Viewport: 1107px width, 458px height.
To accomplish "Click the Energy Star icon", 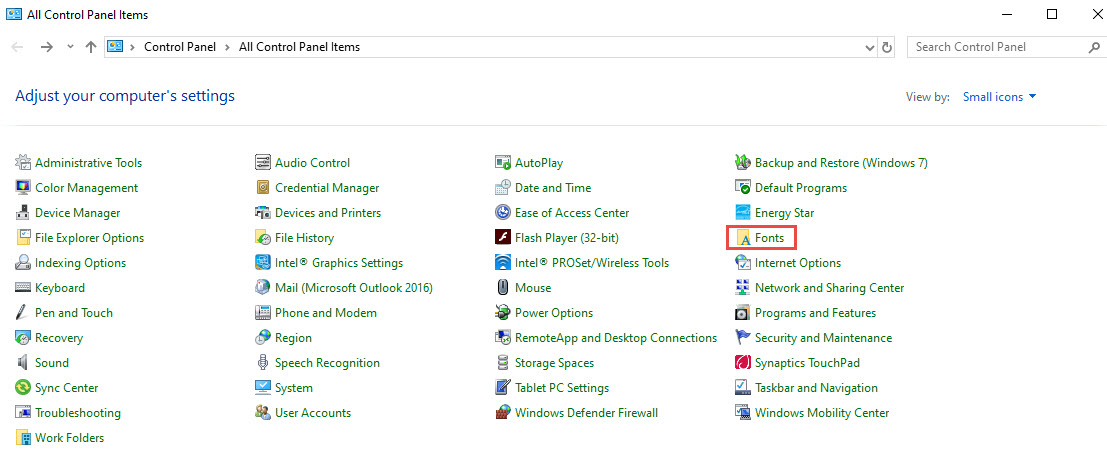I will [x=743, y=213].
